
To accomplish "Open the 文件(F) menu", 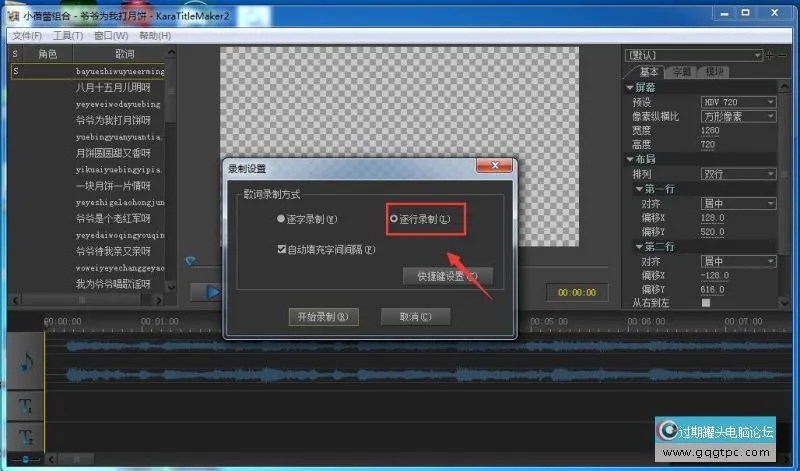I will pos(27,35).
